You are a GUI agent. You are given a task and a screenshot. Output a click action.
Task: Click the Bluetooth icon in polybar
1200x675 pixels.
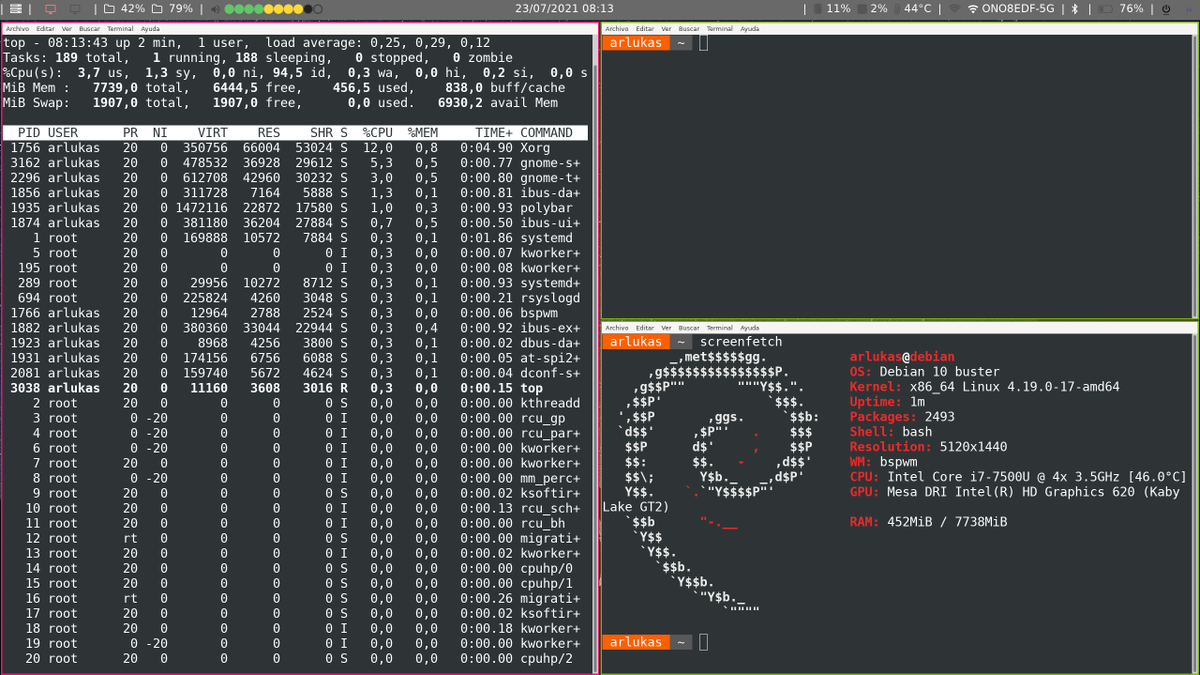coord(1075,9)
